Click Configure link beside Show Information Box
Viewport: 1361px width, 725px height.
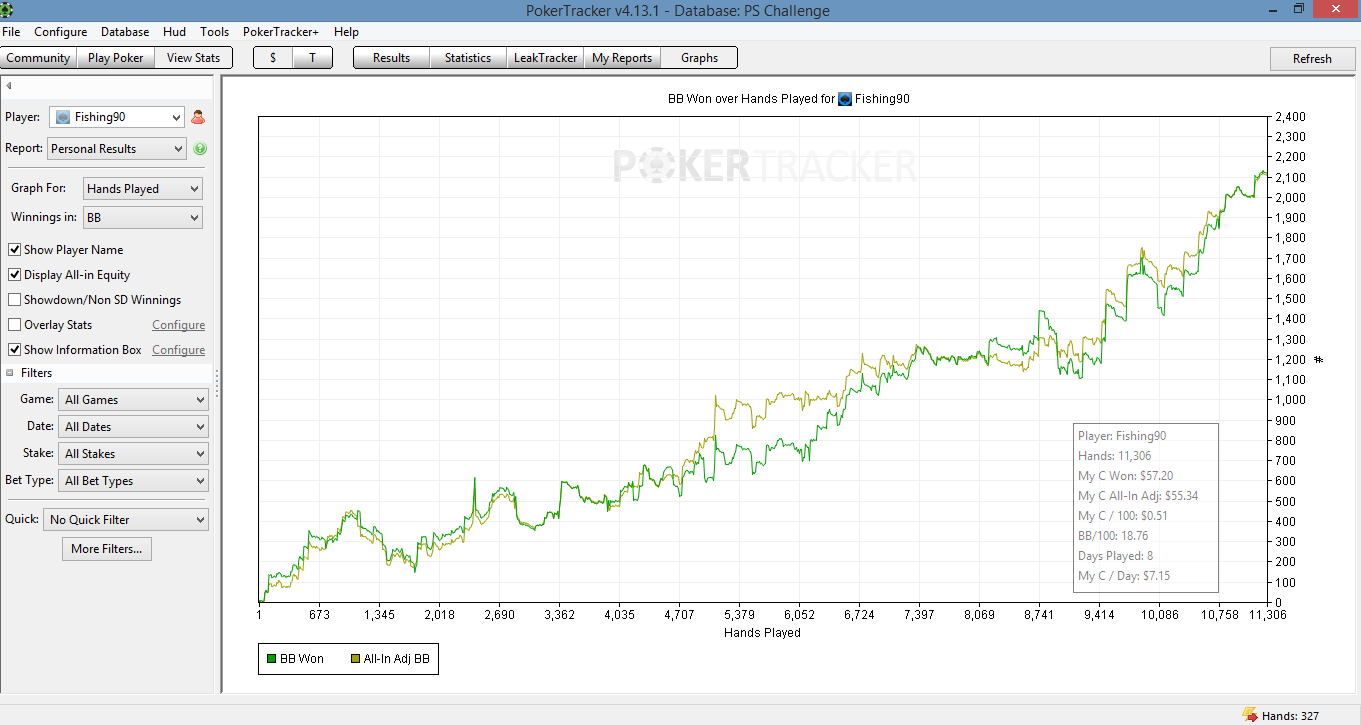pyautogui.click(x=178, y=350)
